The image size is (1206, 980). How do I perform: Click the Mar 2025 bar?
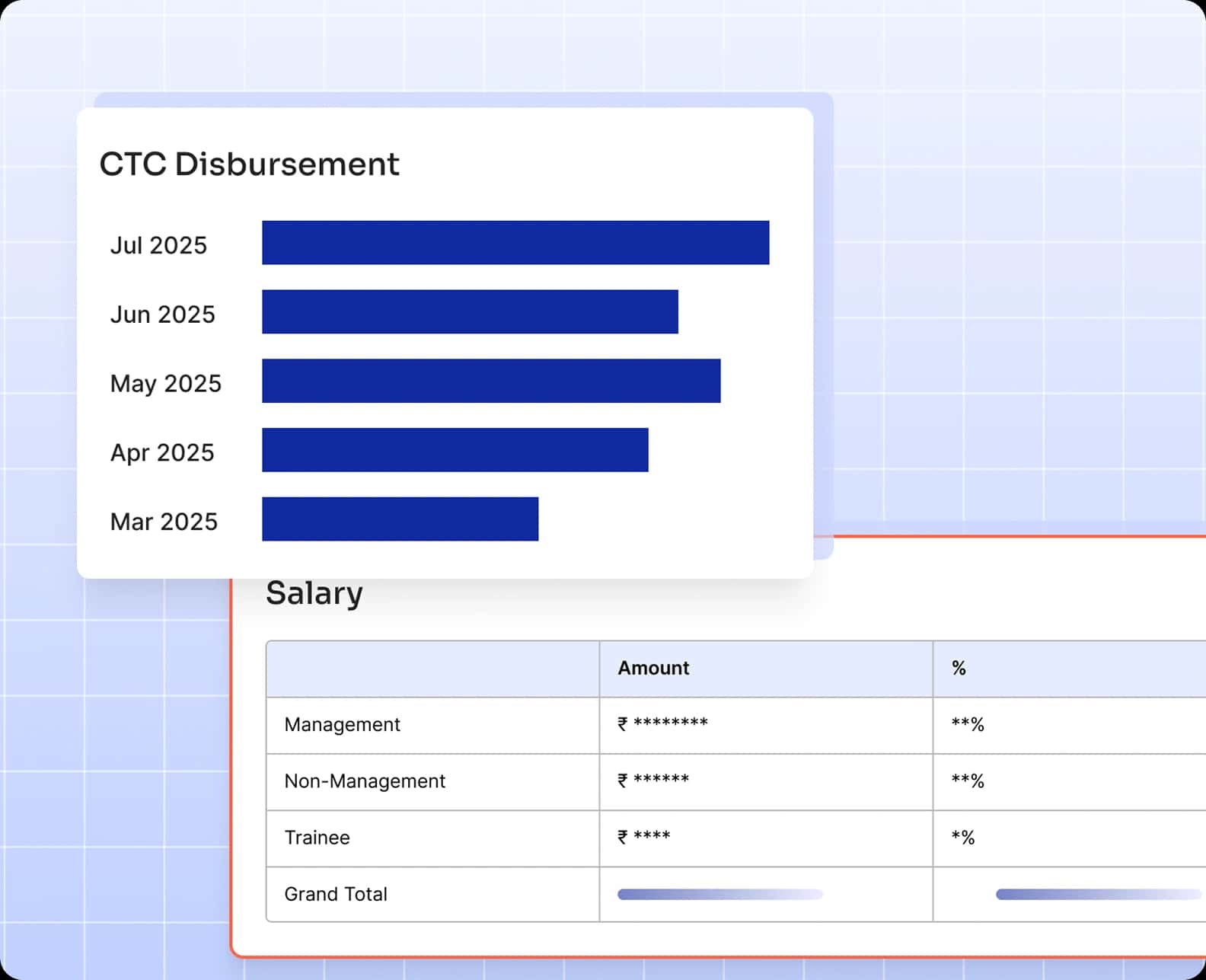[x=400, y=519]
